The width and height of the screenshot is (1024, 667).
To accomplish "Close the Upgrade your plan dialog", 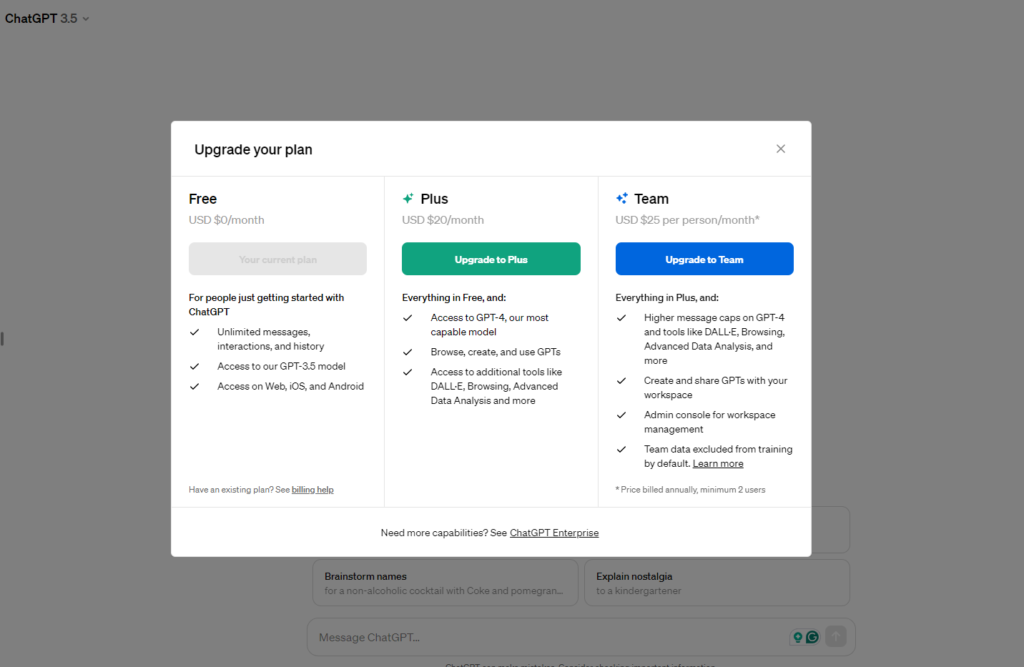I will tap(780, 149).
